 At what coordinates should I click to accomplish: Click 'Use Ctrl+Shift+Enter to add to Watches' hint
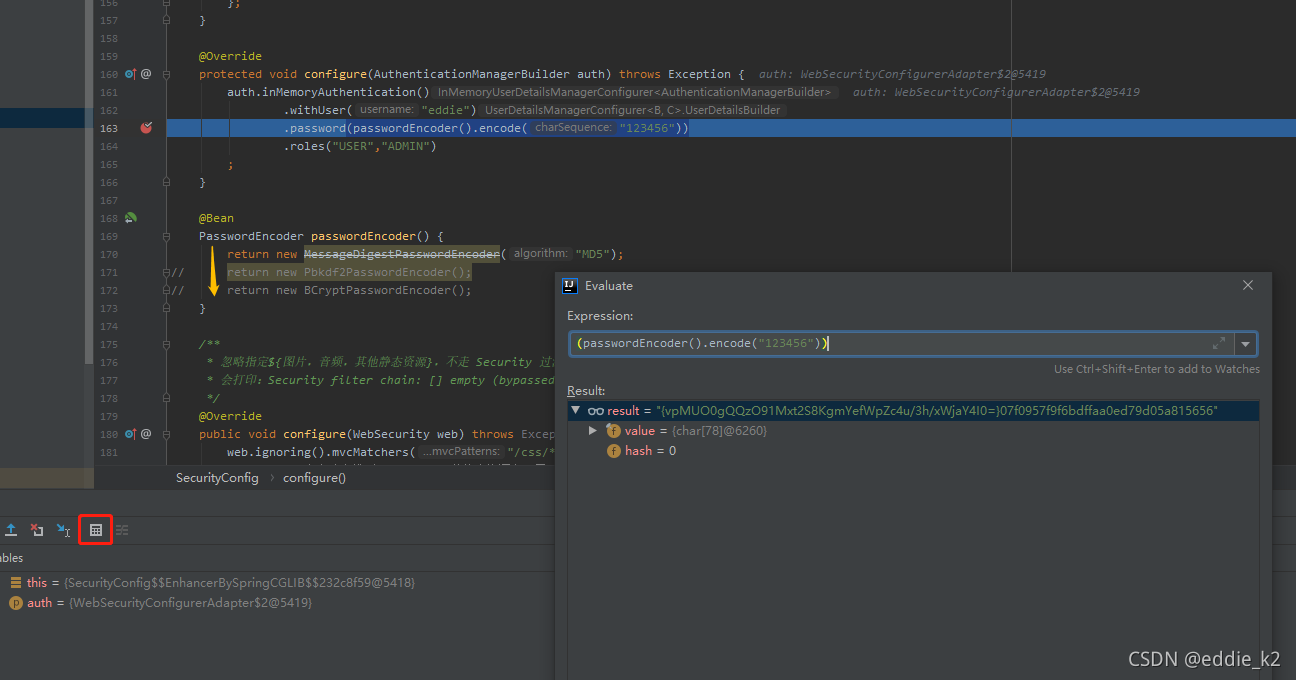pyautogui.click(x=1157, y=369)
